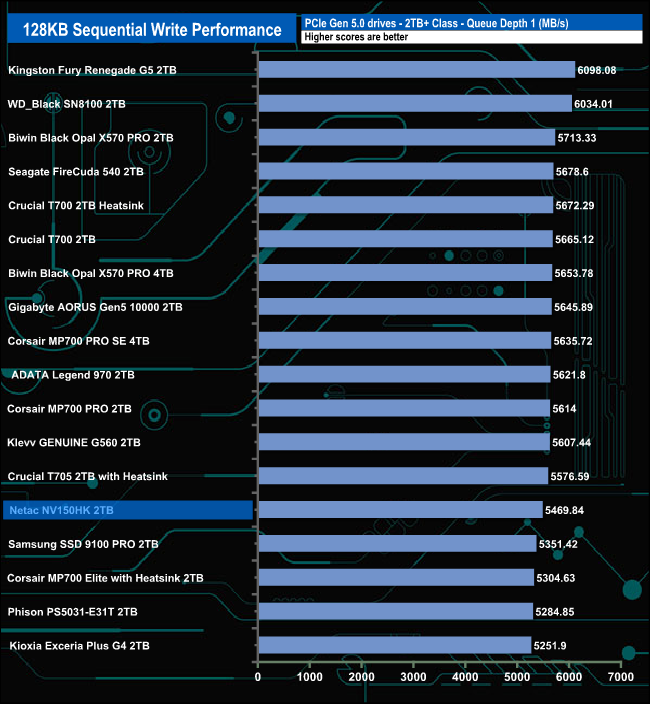Click the 5251.9 value

tap(550, 646)
